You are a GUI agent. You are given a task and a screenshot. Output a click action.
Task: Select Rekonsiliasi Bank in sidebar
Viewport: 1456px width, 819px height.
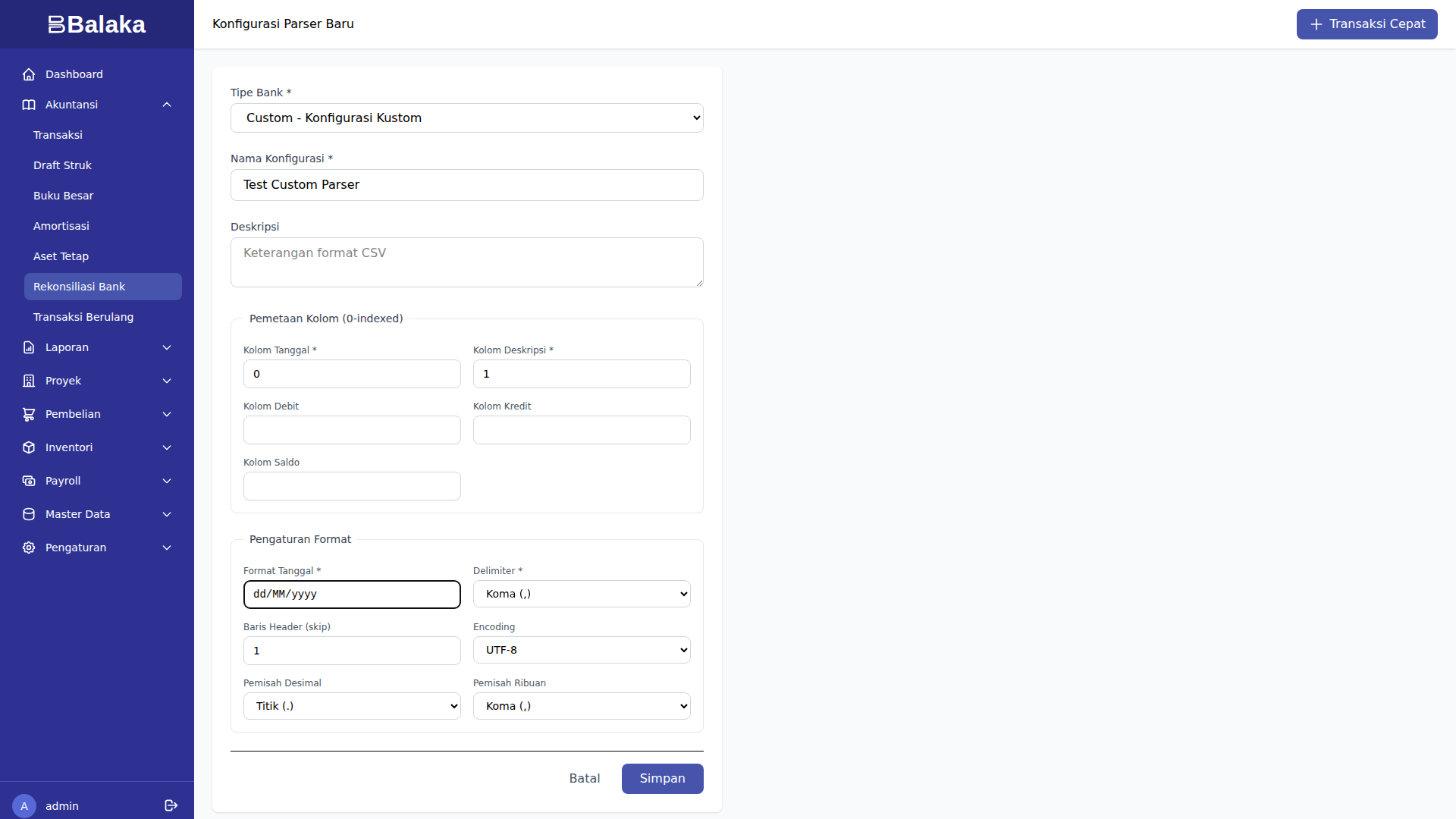pyautogui.click(x=102, y=287)
